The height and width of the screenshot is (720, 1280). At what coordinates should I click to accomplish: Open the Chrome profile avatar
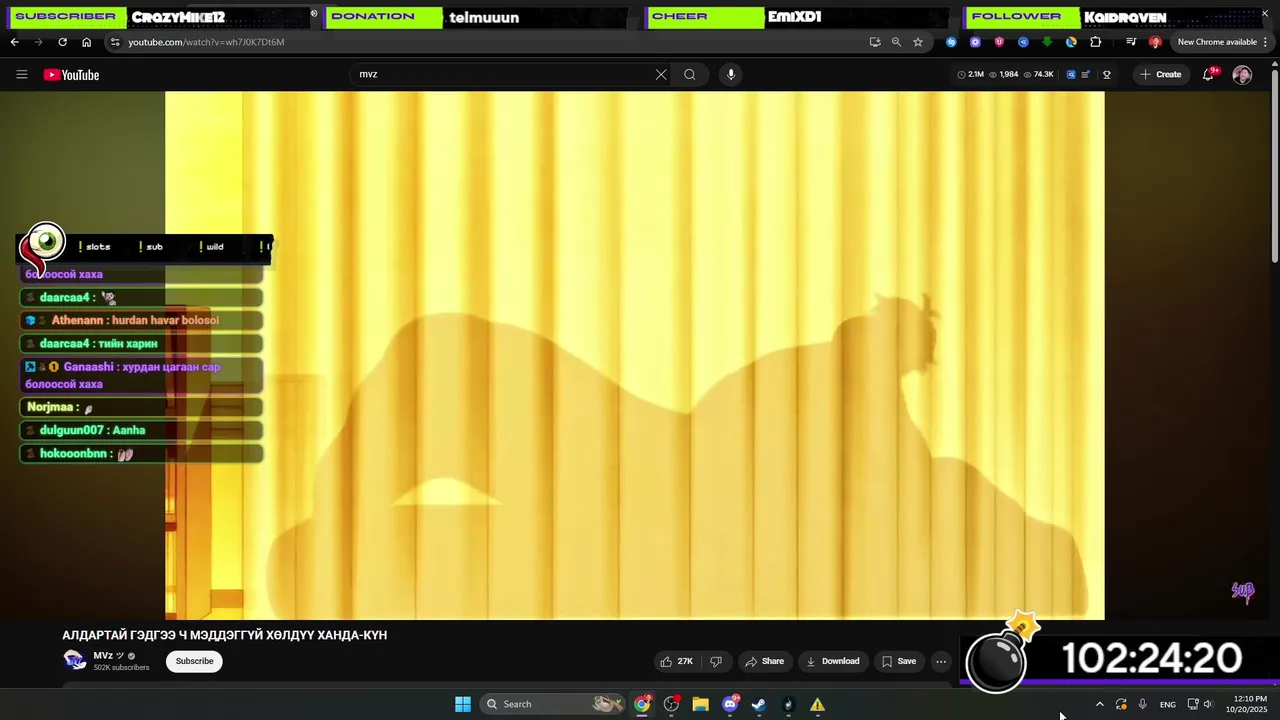click(1155, 42)
